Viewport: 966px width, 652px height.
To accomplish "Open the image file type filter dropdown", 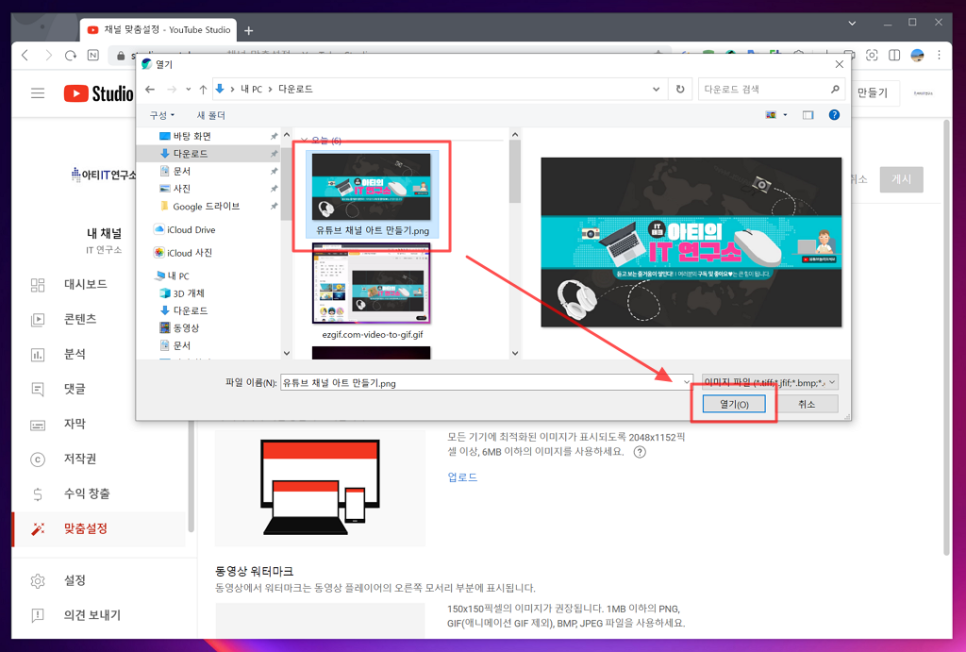I will pyautogui.click(x=770, y=383).
